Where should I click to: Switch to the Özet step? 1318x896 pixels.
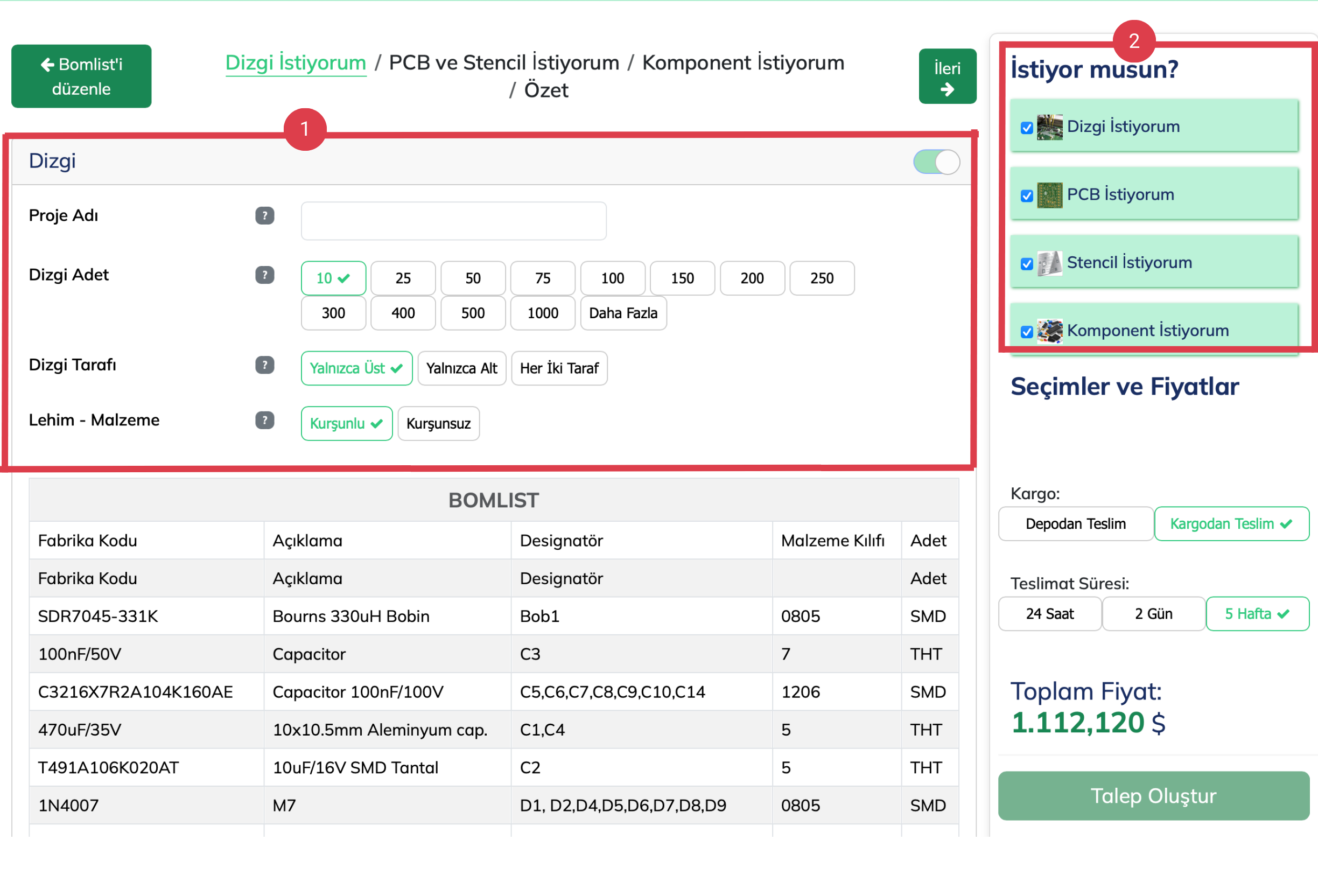point(546,89)
